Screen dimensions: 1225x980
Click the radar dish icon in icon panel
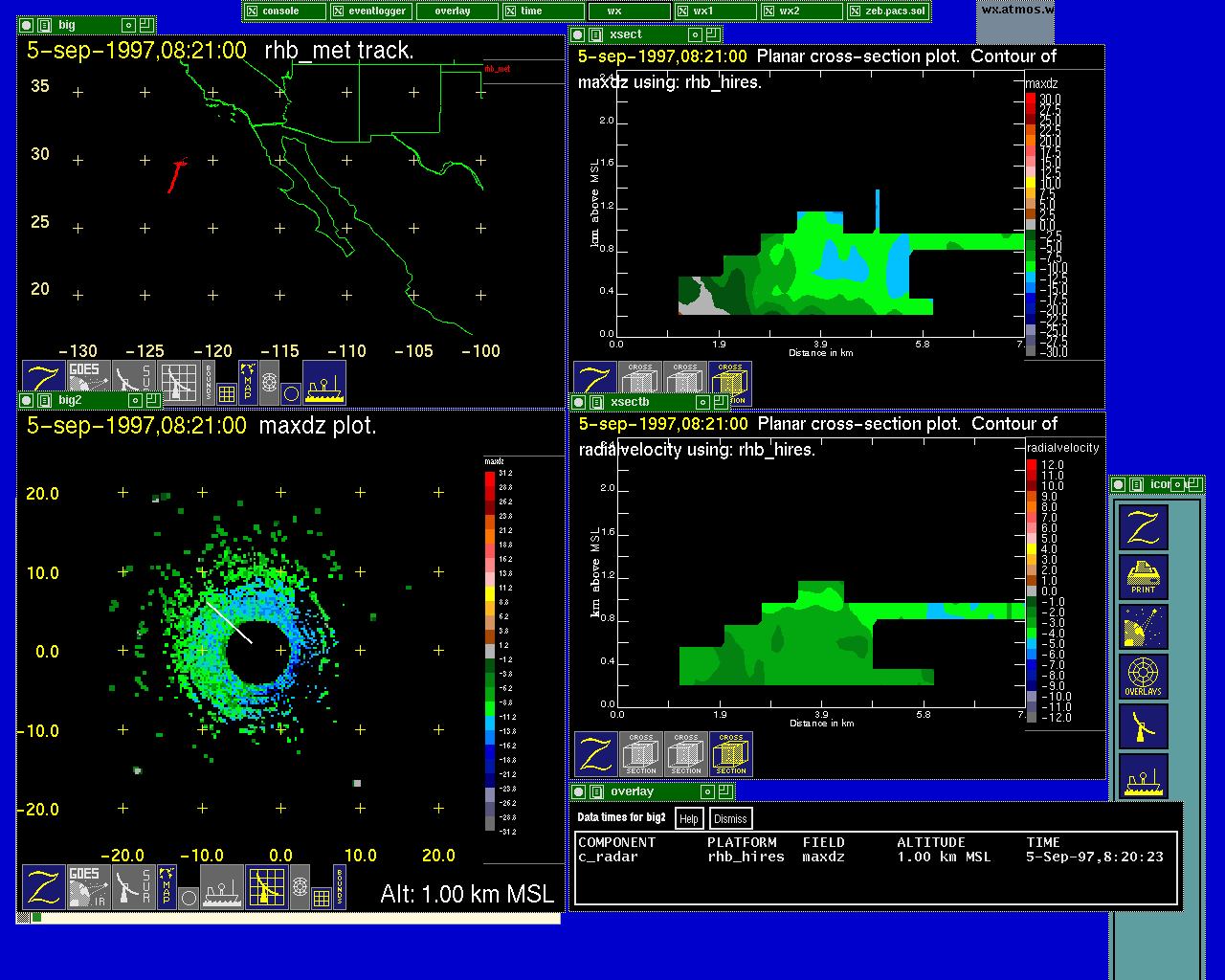[x=1144, y=726]
